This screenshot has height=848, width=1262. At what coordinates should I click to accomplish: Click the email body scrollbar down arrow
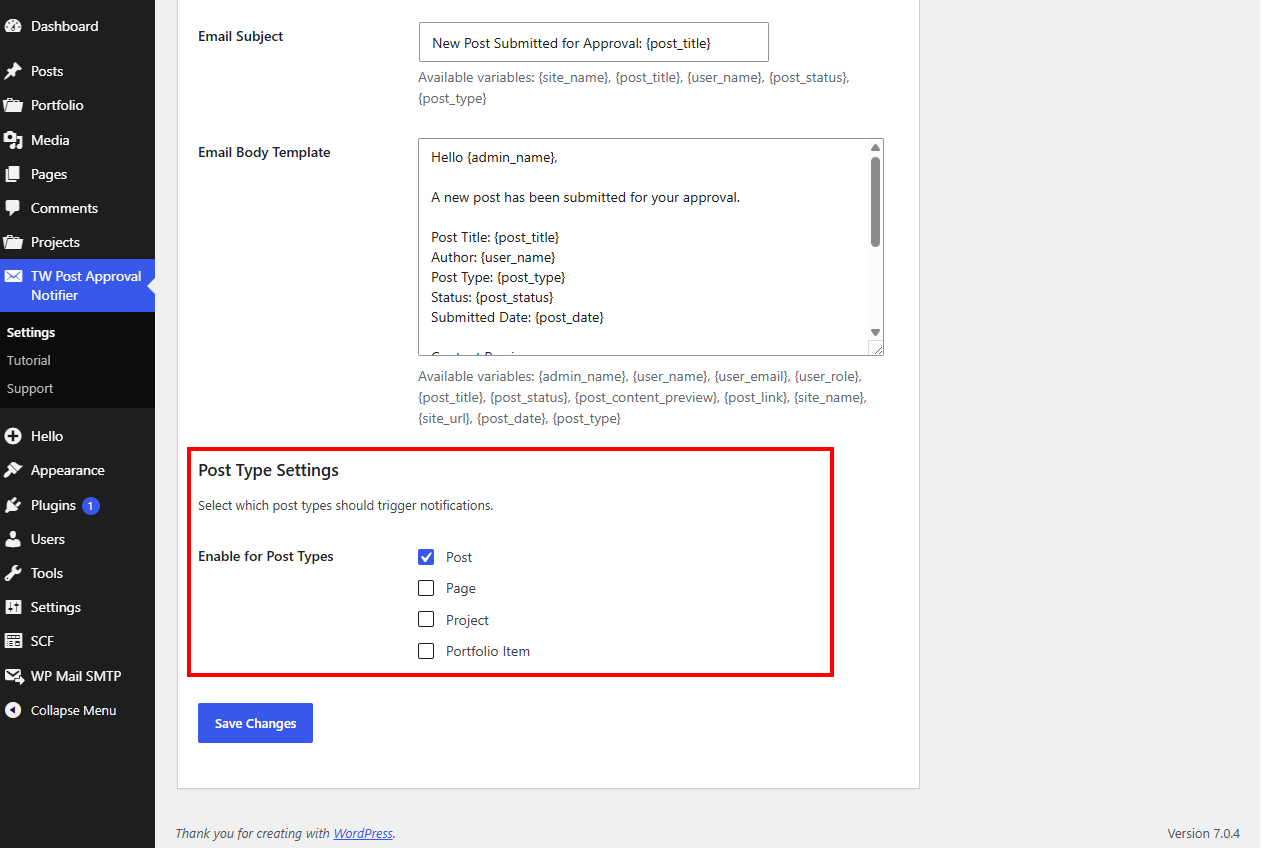pyautogui.click(x=876, y=332)
